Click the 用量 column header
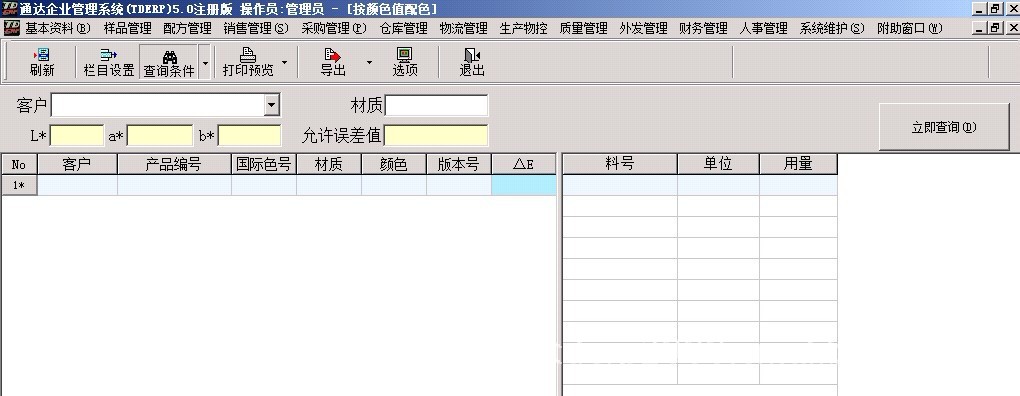This screenshot has width=1020, height=396. pos(798,165)
